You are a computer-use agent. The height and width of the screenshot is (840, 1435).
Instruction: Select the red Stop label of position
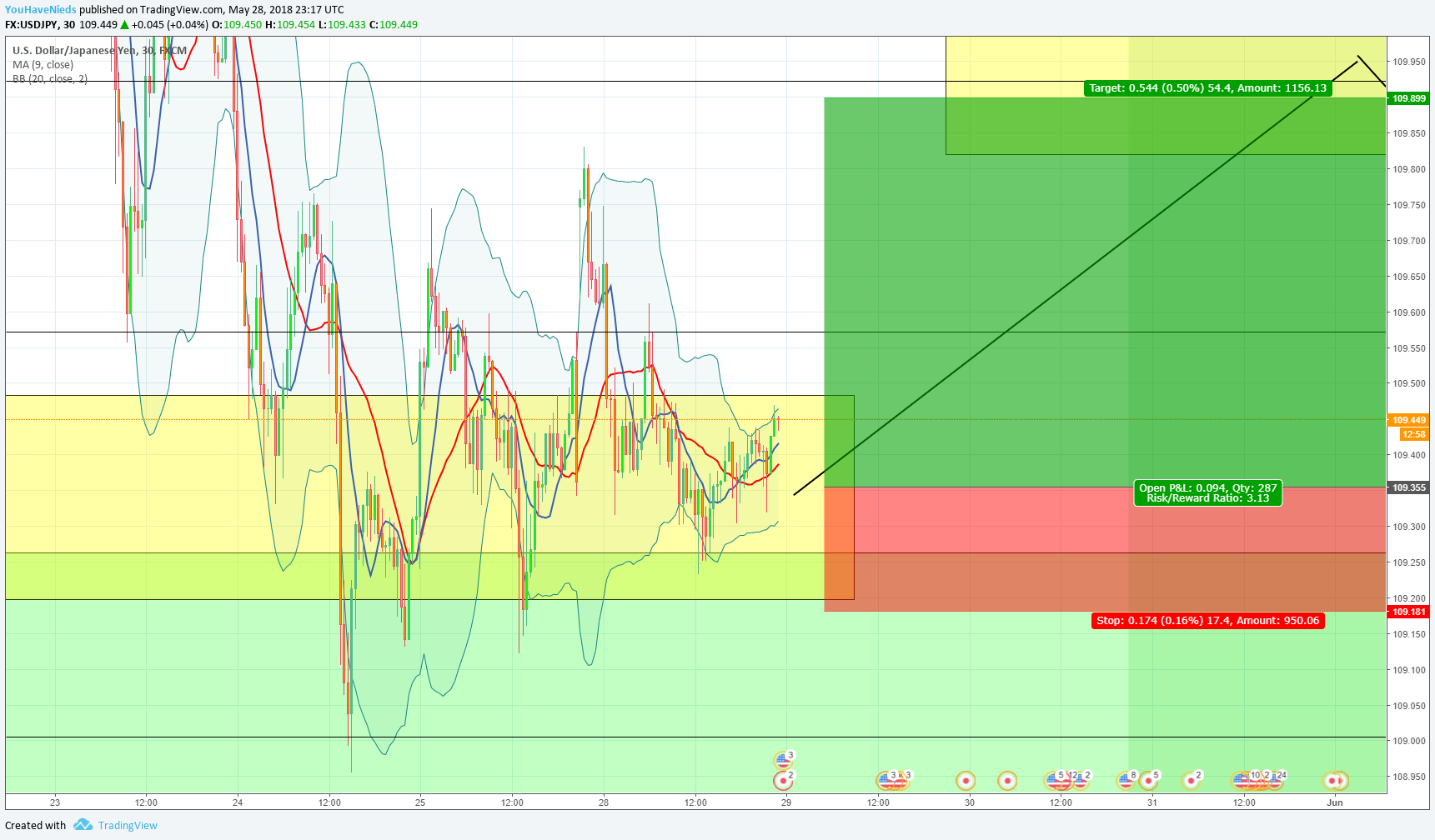point(1207,620)
